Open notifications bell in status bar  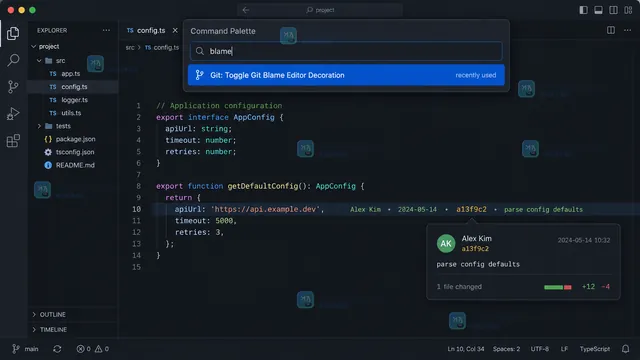pyautogui.click(x=625, y=349)
